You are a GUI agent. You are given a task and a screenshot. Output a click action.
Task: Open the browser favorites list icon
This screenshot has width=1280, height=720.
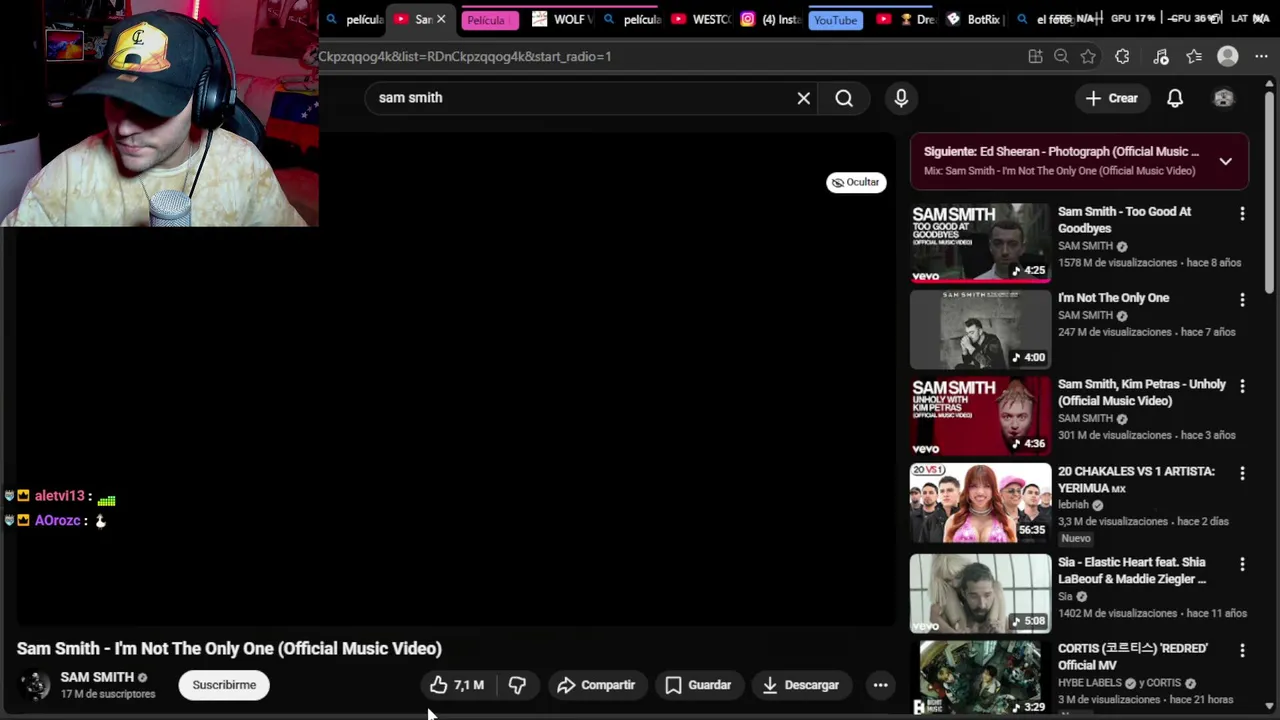(1194, 57)
